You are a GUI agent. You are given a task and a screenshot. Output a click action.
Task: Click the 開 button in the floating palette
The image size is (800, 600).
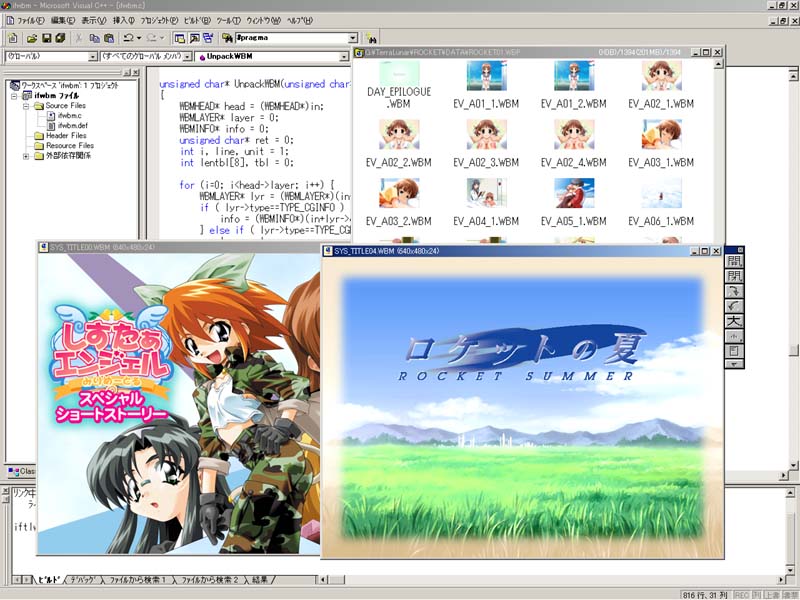(734, 261)
